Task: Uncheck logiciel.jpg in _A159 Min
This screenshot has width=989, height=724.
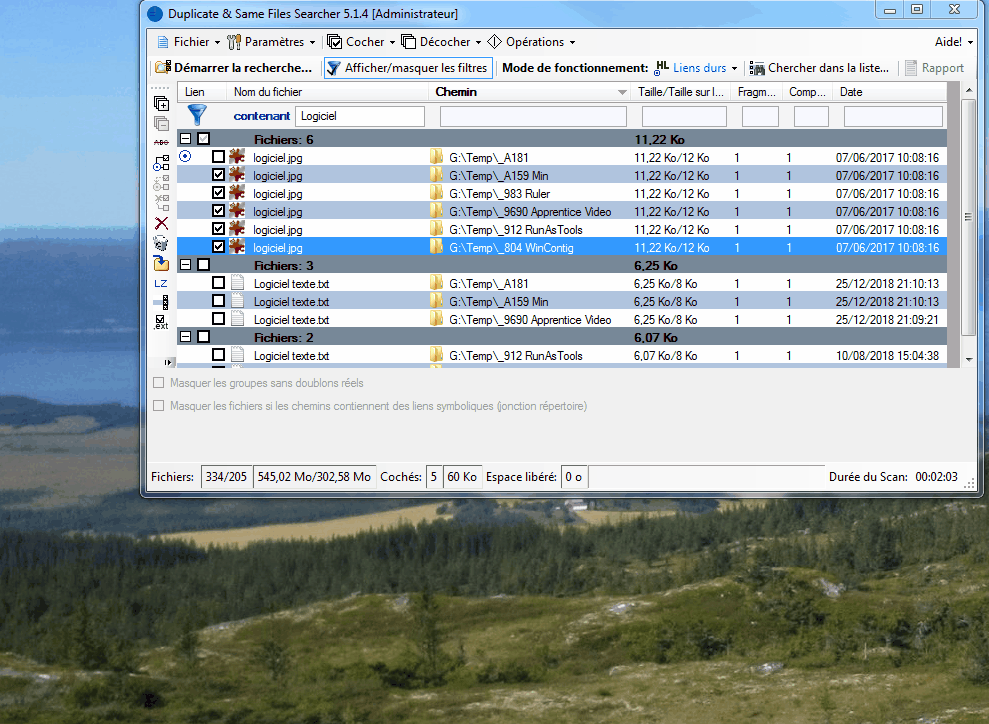Action: (218, 175)
